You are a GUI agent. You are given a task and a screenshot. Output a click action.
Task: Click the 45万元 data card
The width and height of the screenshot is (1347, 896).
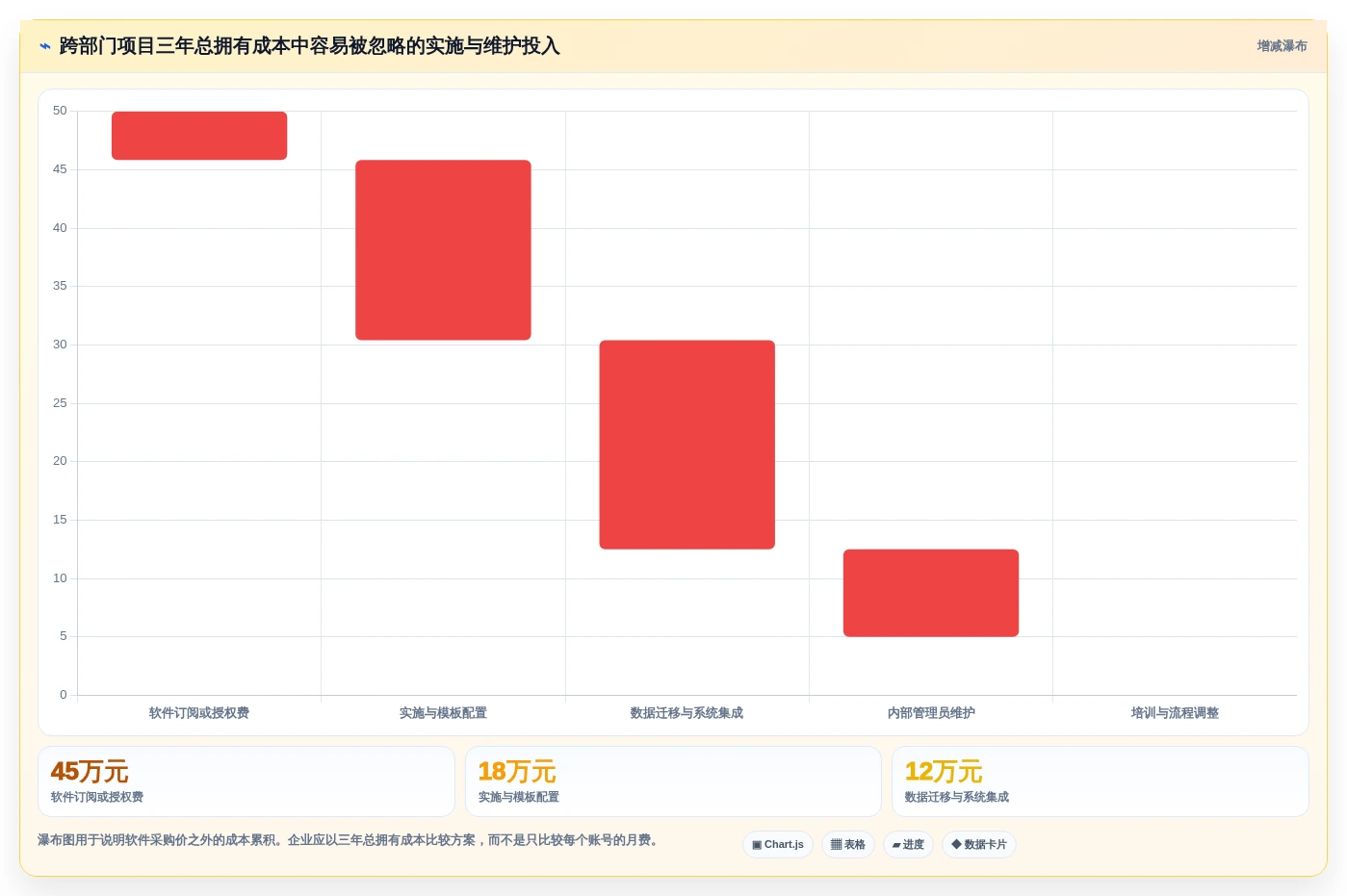[246, 781]
